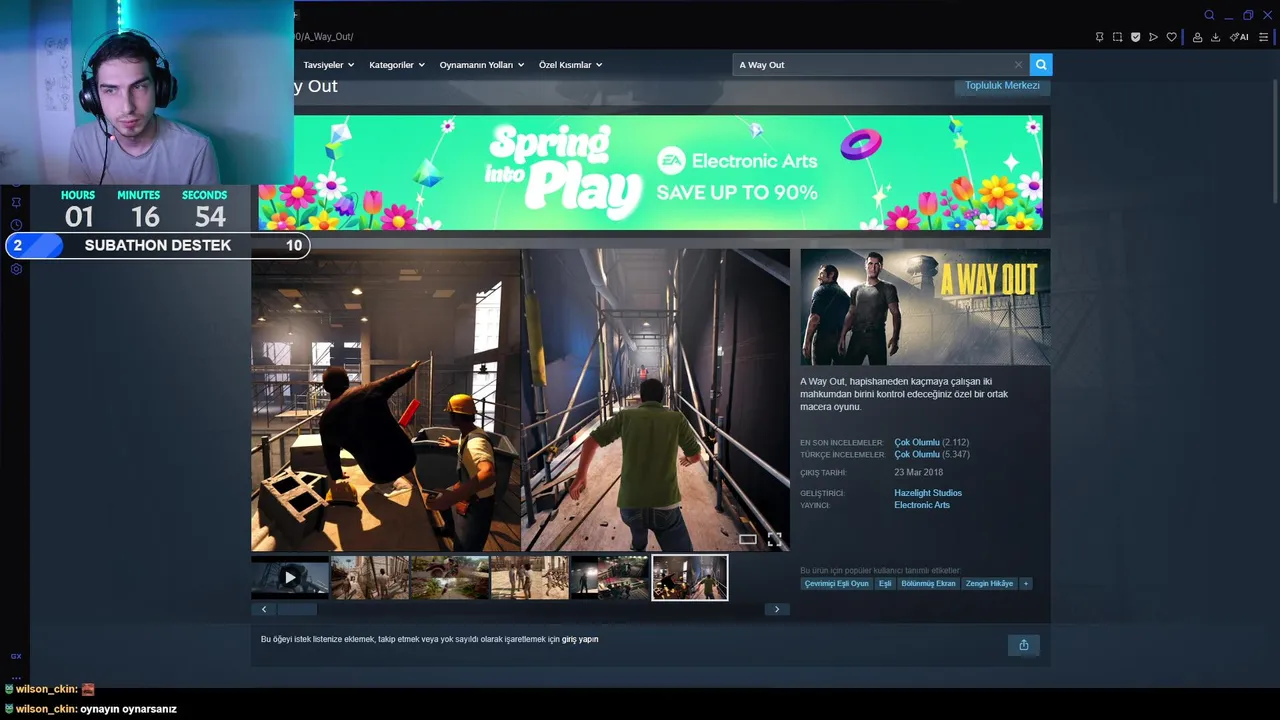Open the easy setup sliders icon
This screenshot has height=720, width=1280.
pos(1263,37)
